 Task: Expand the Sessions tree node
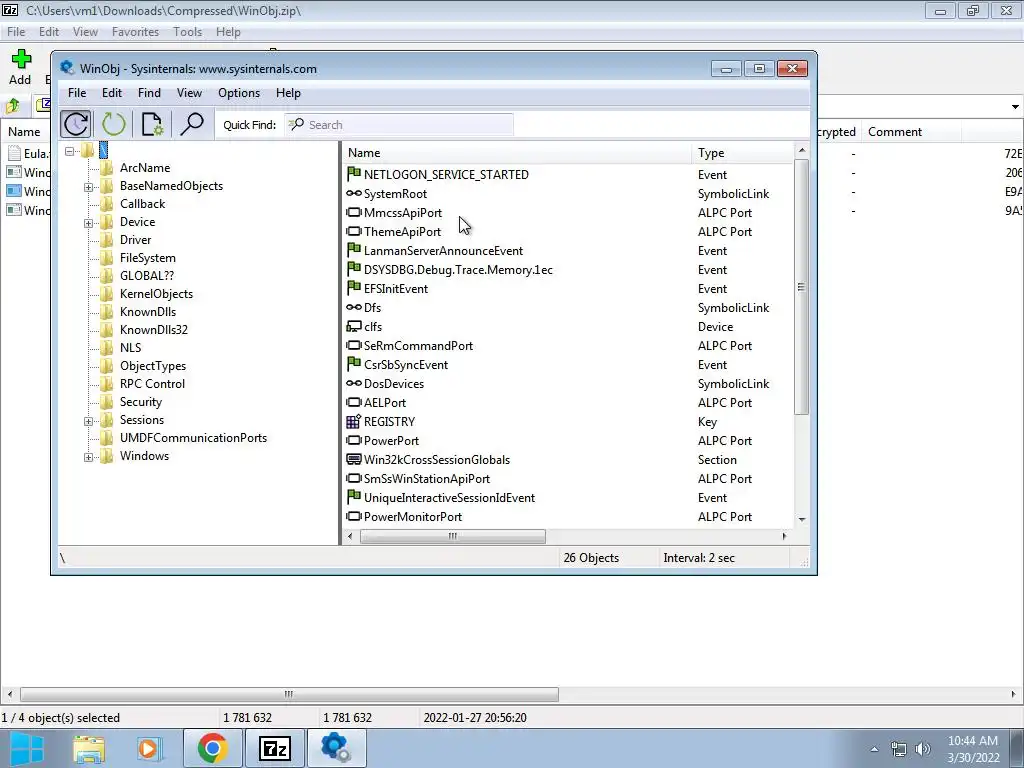click(88, 421)
